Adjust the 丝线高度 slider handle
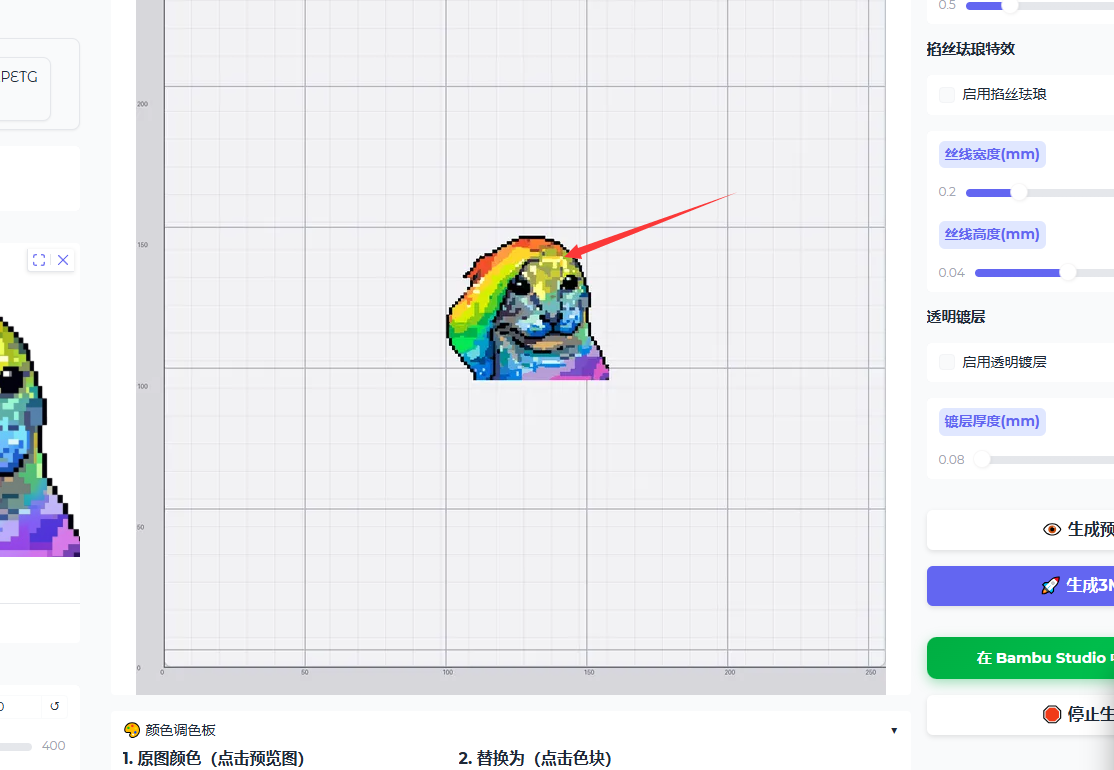 [x=1068, y=273]
